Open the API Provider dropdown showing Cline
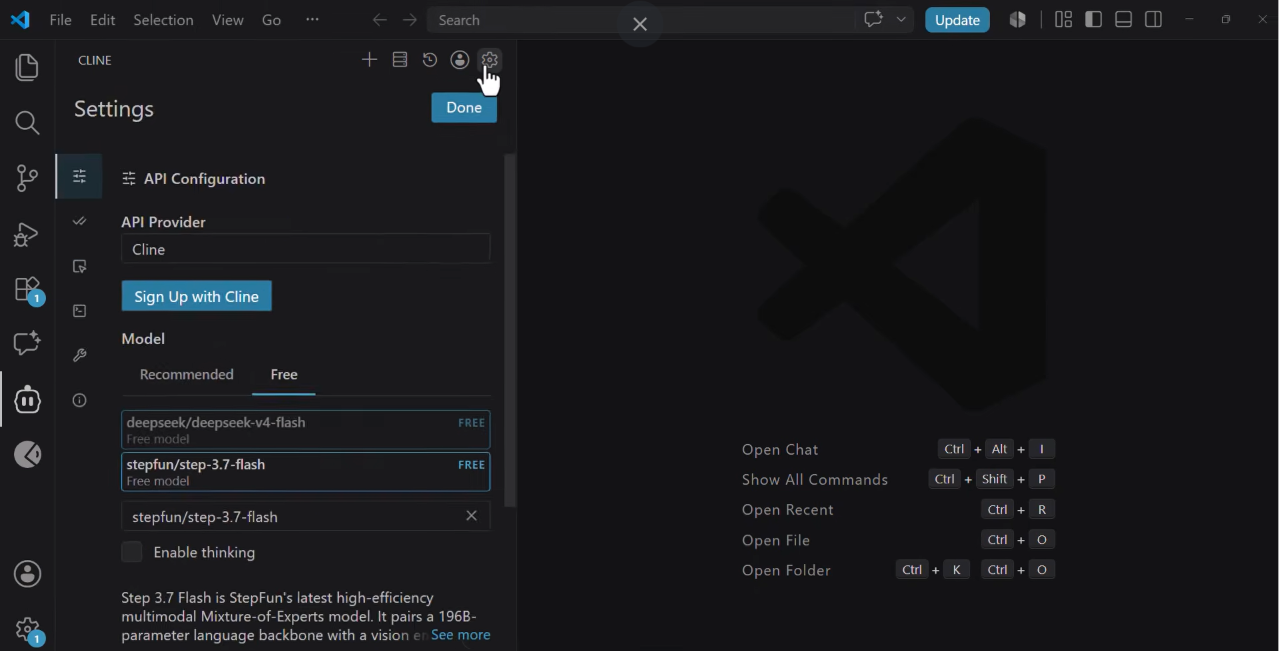 306,249
